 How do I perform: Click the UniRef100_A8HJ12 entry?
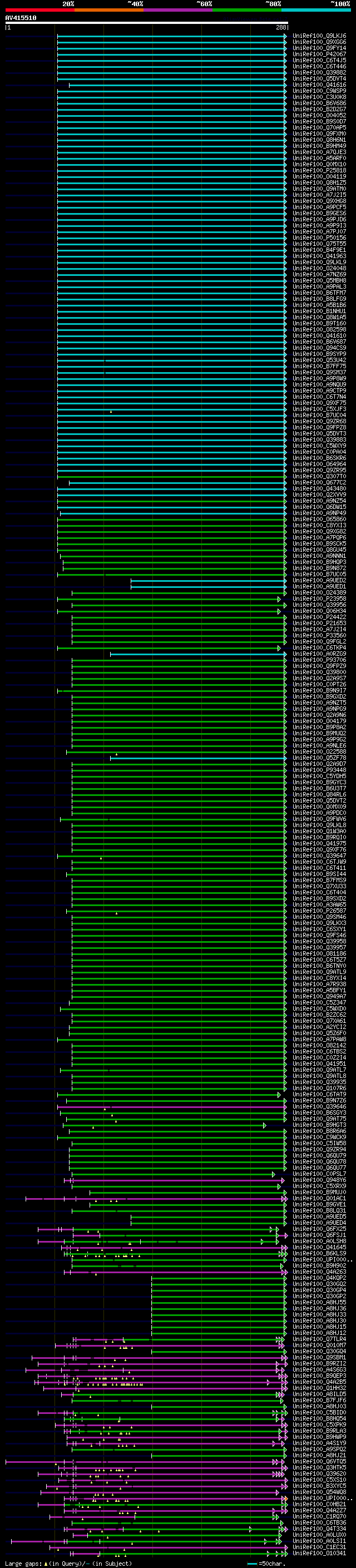point(319,1333)
